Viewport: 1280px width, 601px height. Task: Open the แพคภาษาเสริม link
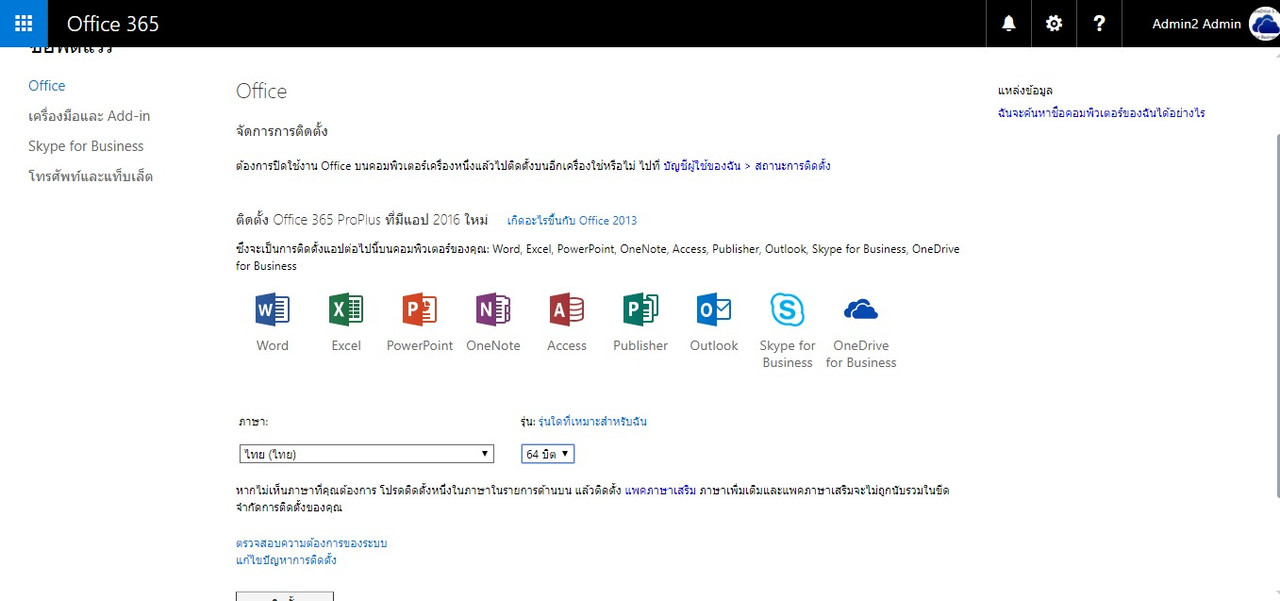coord(660,491)
